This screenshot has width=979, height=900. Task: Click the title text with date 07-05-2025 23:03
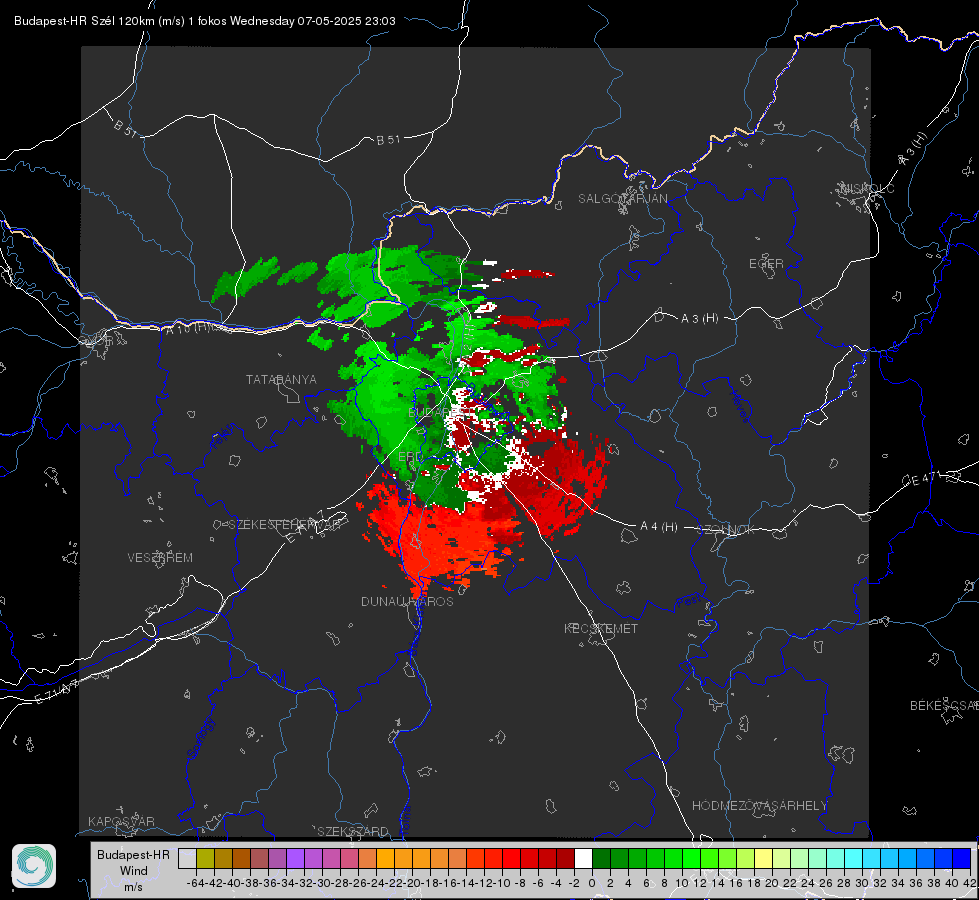(x=204, y=21)
